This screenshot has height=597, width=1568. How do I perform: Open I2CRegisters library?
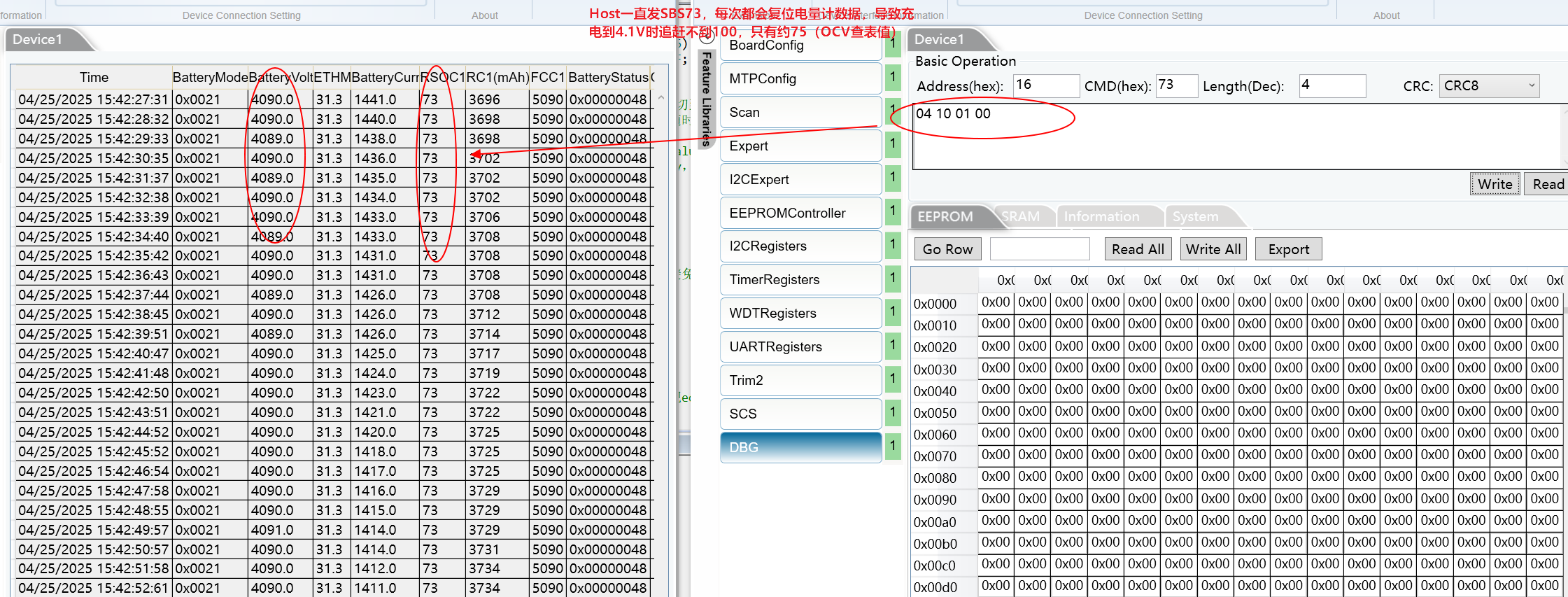pyautogui.click(x=800, y=246)
